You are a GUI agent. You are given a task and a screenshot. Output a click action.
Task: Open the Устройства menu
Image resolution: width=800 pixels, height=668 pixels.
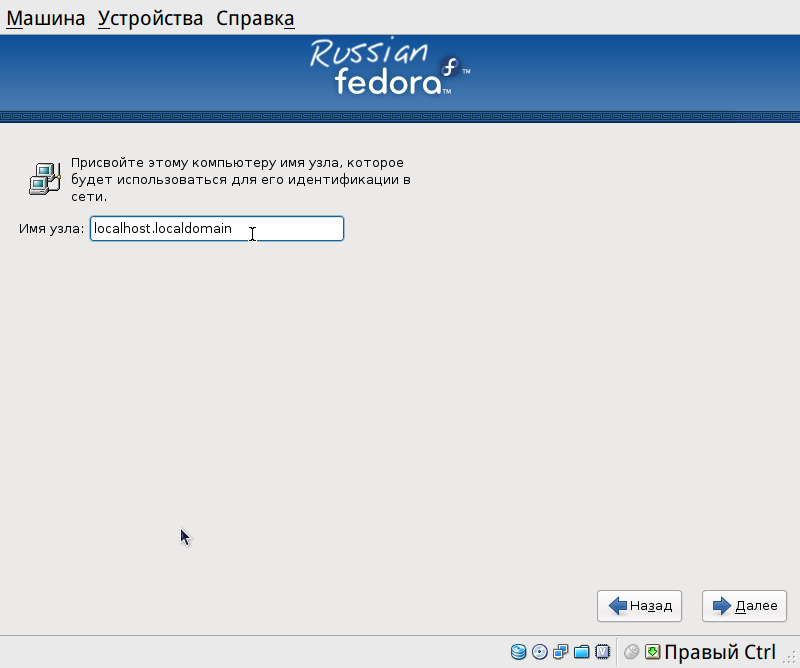(151, 18)
